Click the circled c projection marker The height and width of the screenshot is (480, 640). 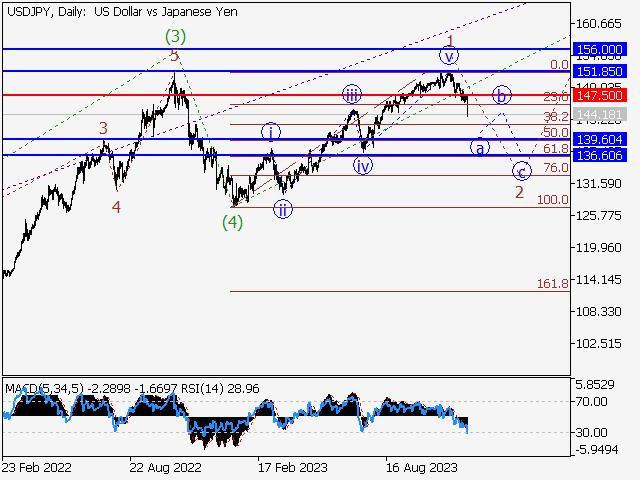point(522,171)
